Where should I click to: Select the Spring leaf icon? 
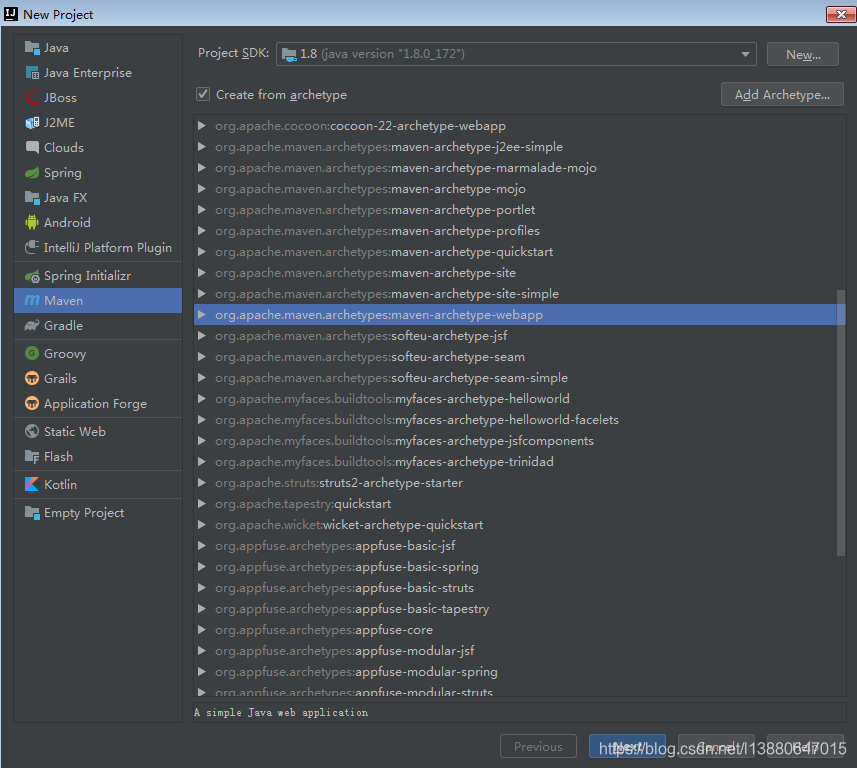point(32,173)
